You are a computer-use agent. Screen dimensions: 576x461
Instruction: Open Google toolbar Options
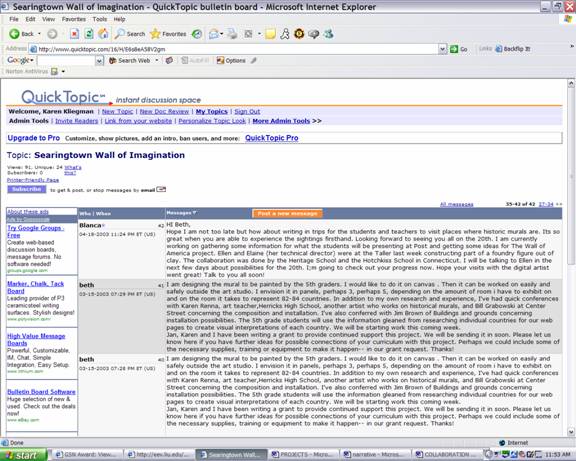point(231,61)
